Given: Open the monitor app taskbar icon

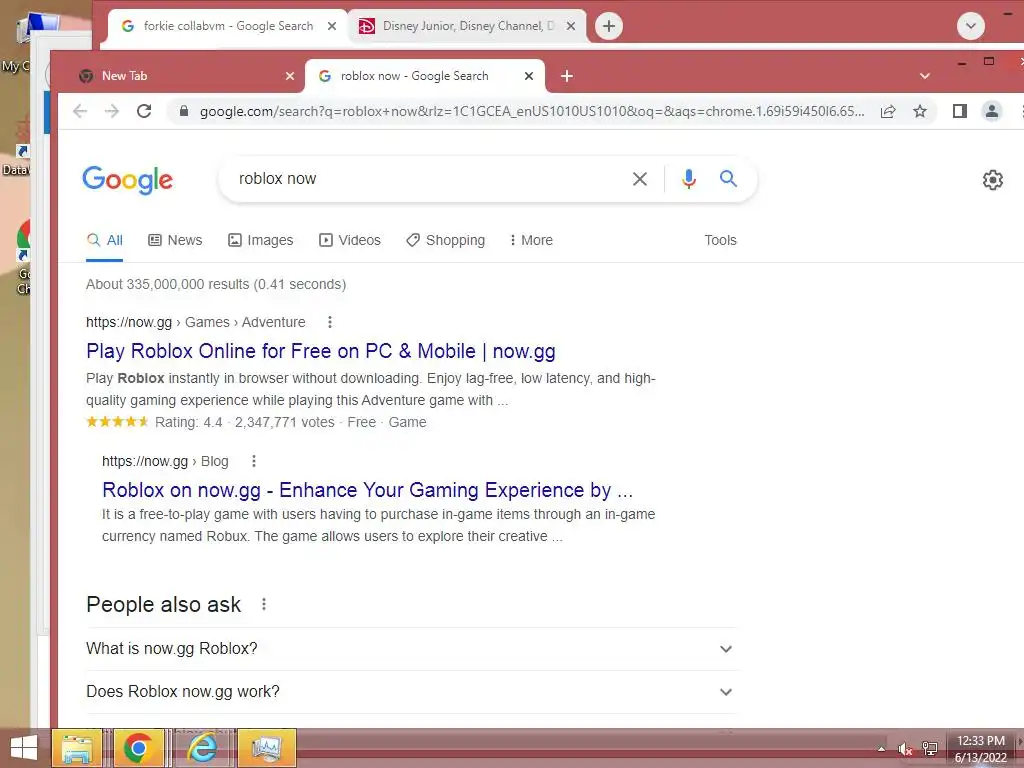Looking at the screenshot, I should 267,748.
